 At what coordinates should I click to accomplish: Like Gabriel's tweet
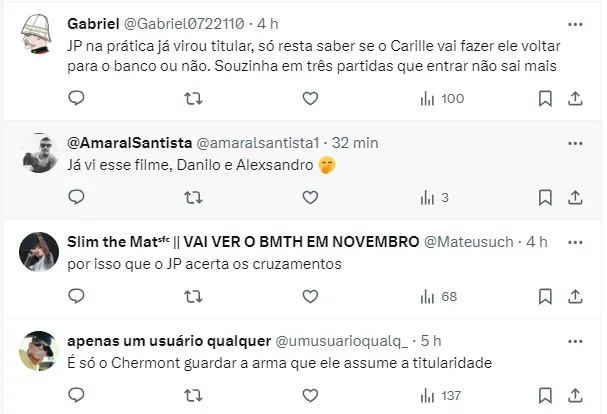pyautogui.click(x=310, y=98)
